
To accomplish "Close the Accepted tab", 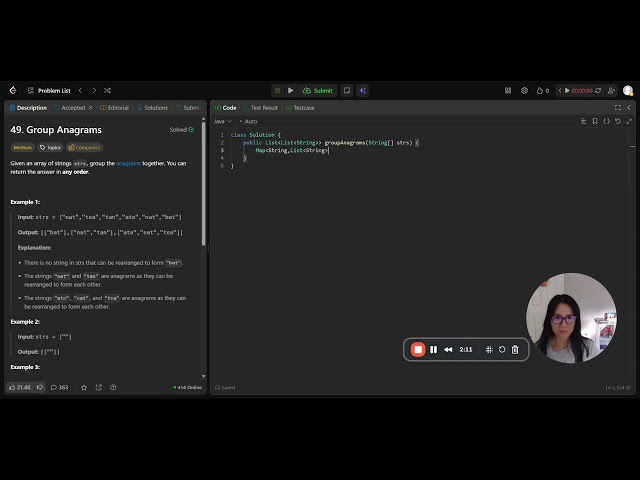I will pos(91,108).
